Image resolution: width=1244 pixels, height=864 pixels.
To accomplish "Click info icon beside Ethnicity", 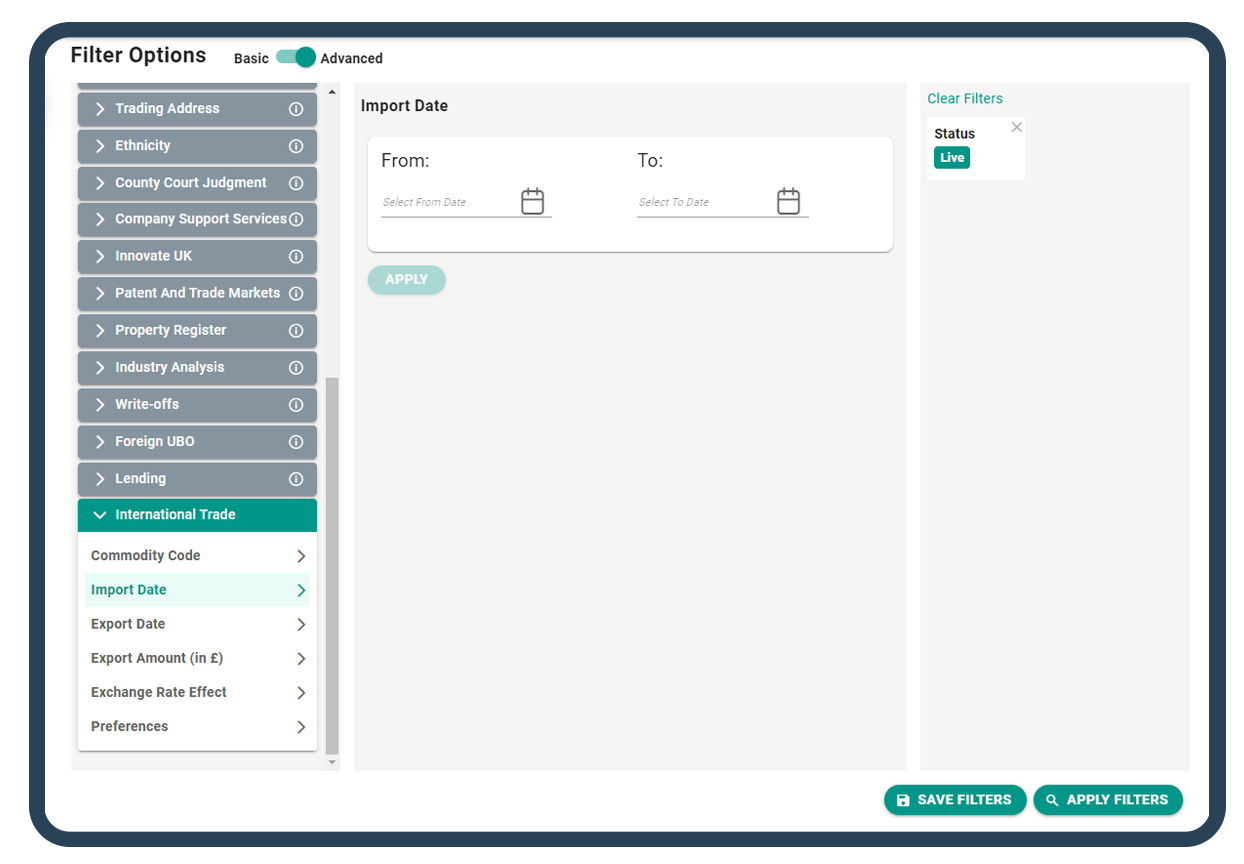I will (x=296, y=146).
